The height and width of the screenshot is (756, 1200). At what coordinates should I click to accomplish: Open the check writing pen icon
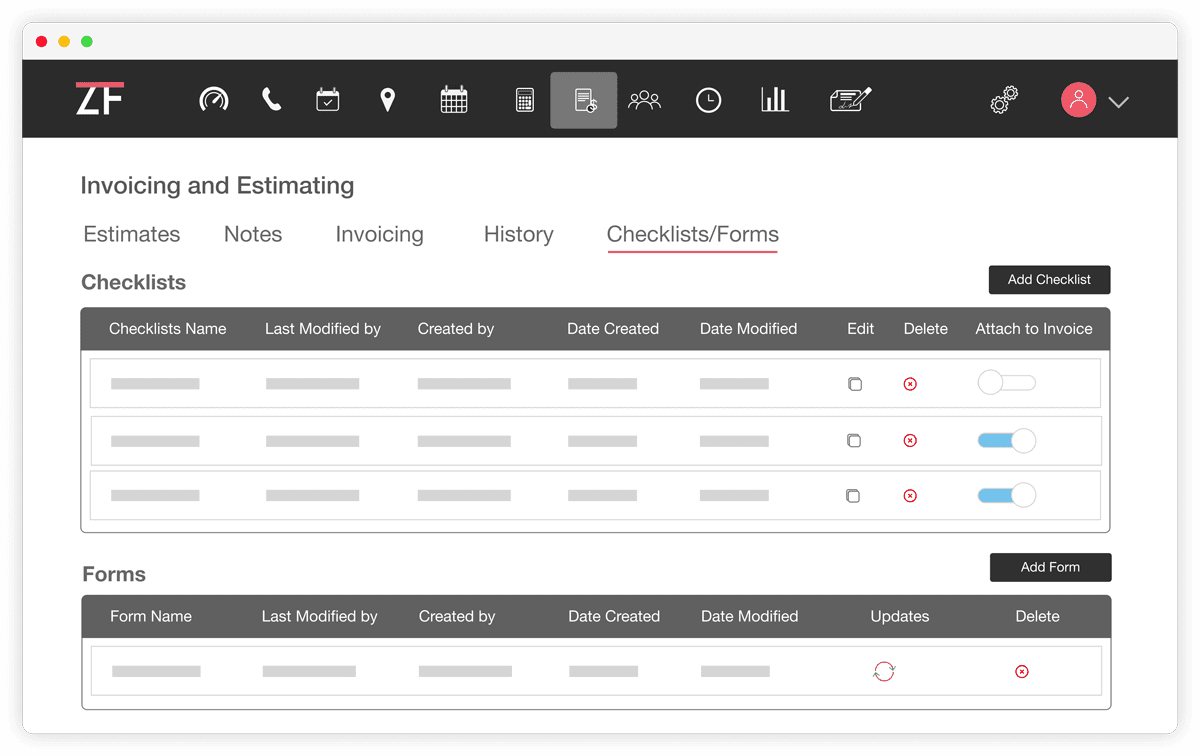click(851, 99)
